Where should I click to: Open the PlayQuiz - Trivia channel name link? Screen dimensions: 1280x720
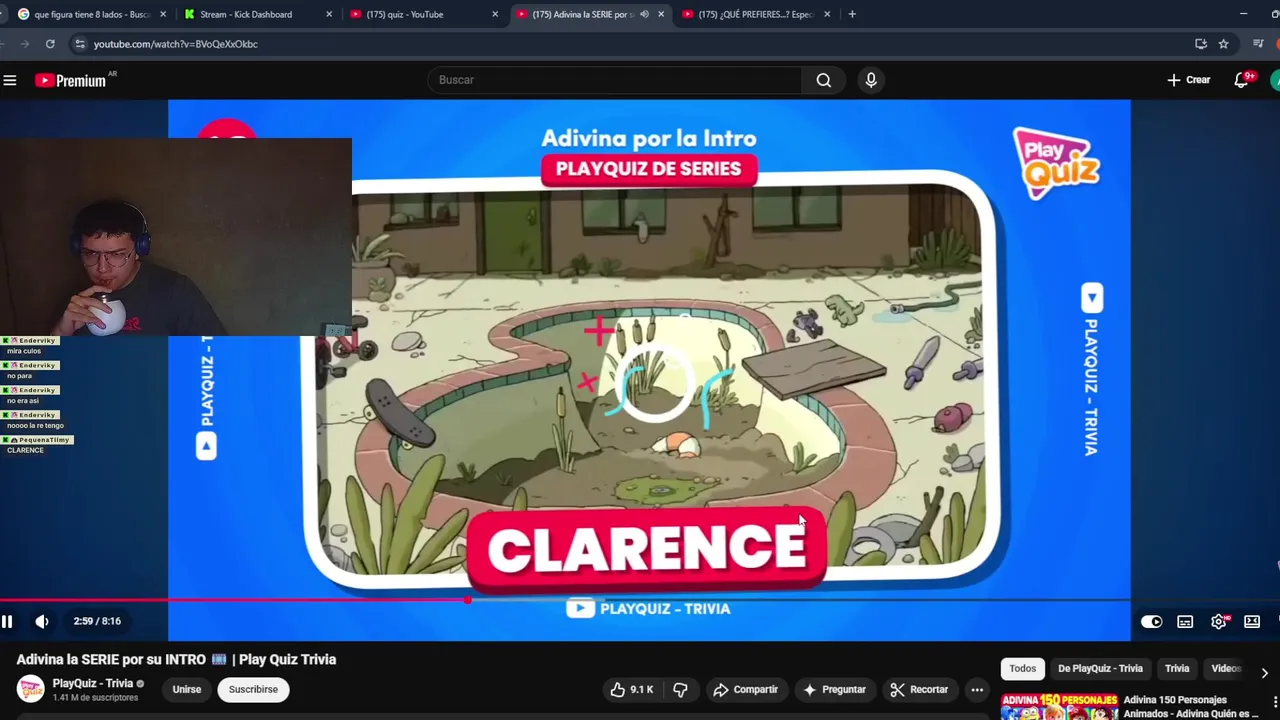(92, 684)
